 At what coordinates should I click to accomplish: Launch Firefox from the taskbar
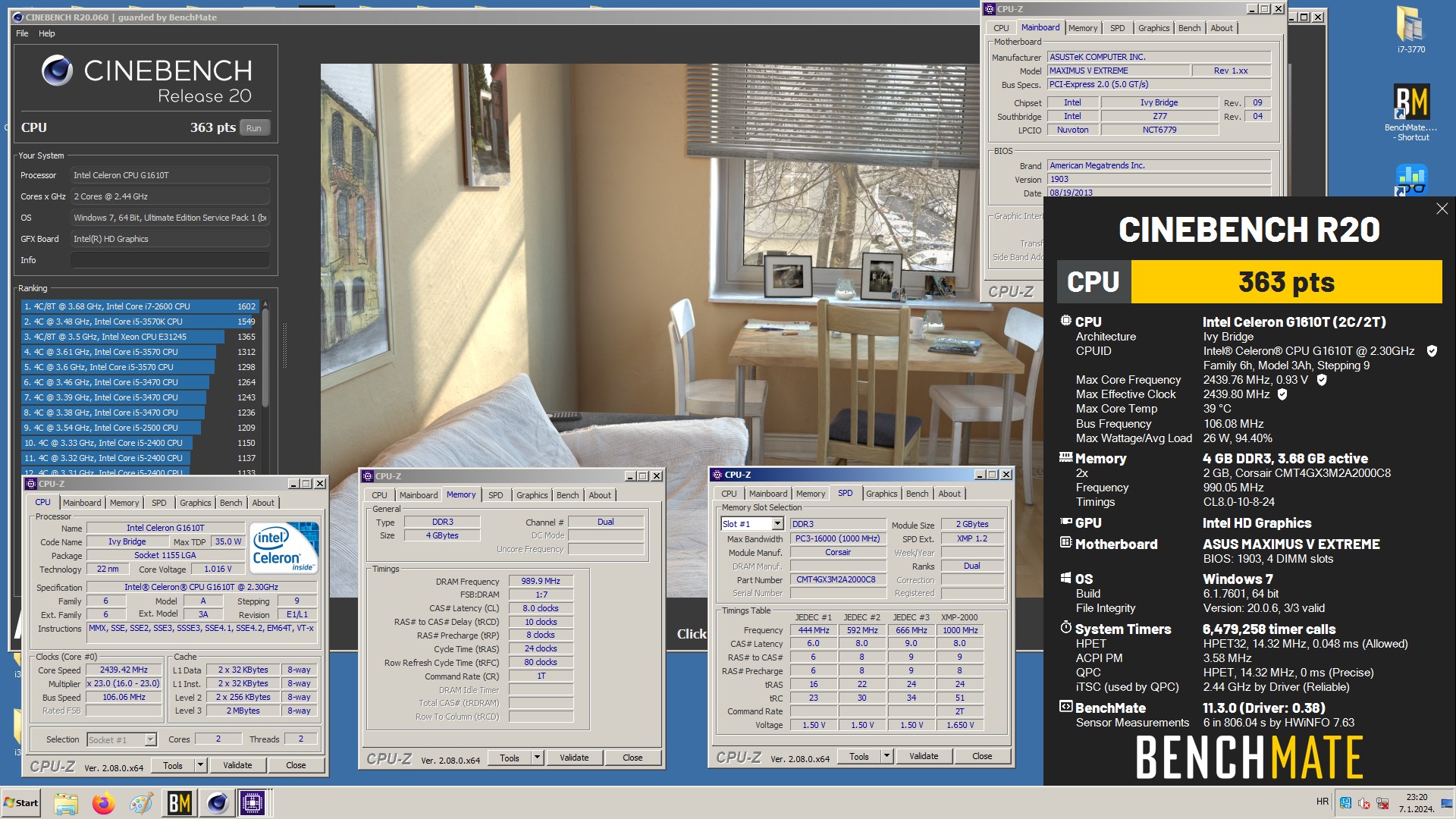tap(103, 802)
